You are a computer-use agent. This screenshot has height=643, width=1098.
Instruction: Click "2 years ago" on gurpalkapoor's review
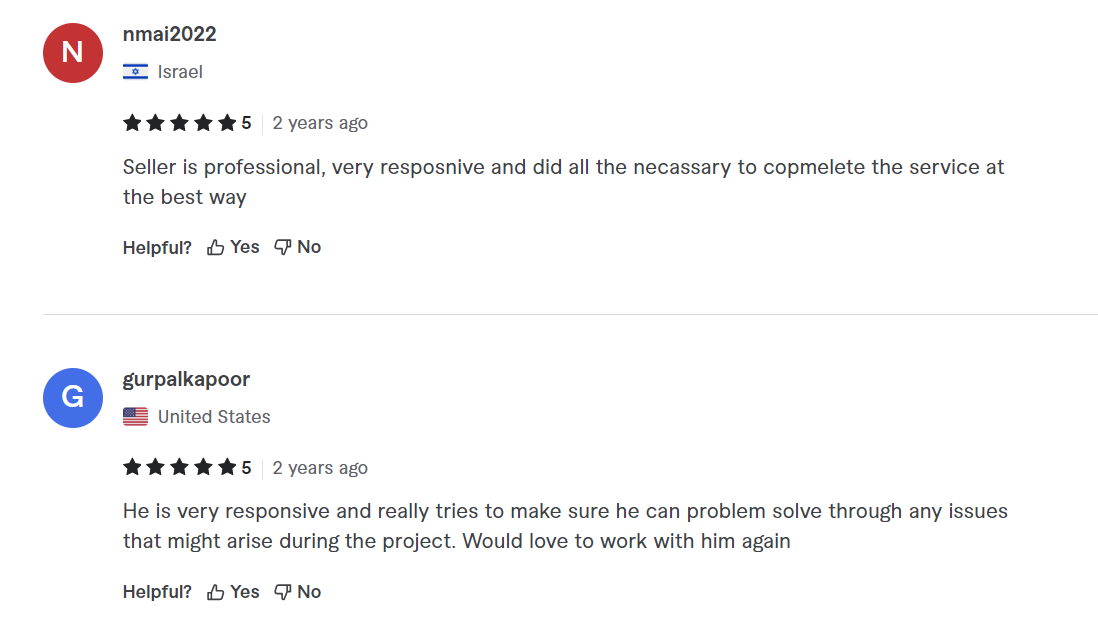[320, 468]
